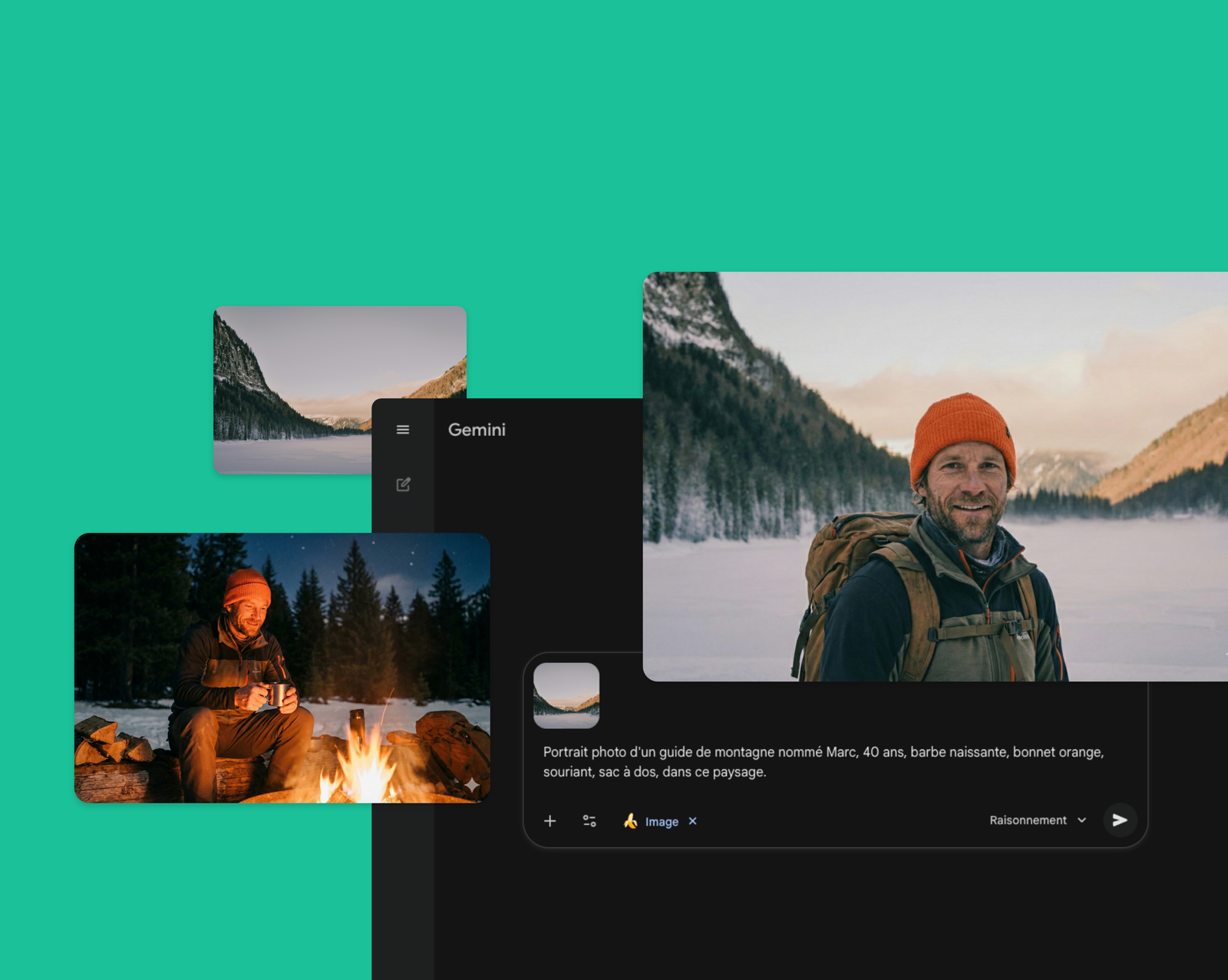Click into the prompt text about Marc
This screenshot has height=980, width=1228.
823,761
